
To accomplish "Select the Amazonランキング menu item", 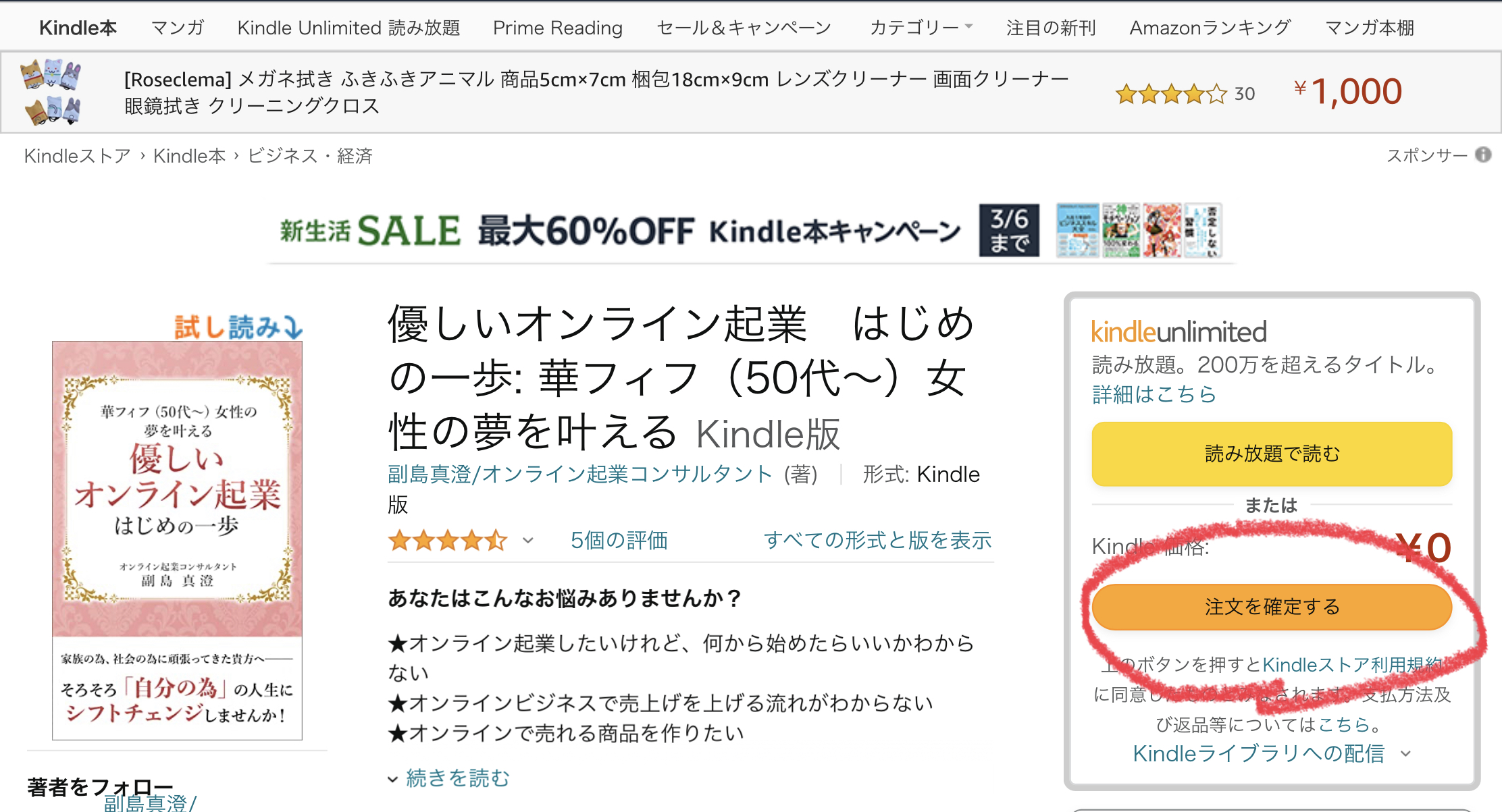I will coord(1210,28).
